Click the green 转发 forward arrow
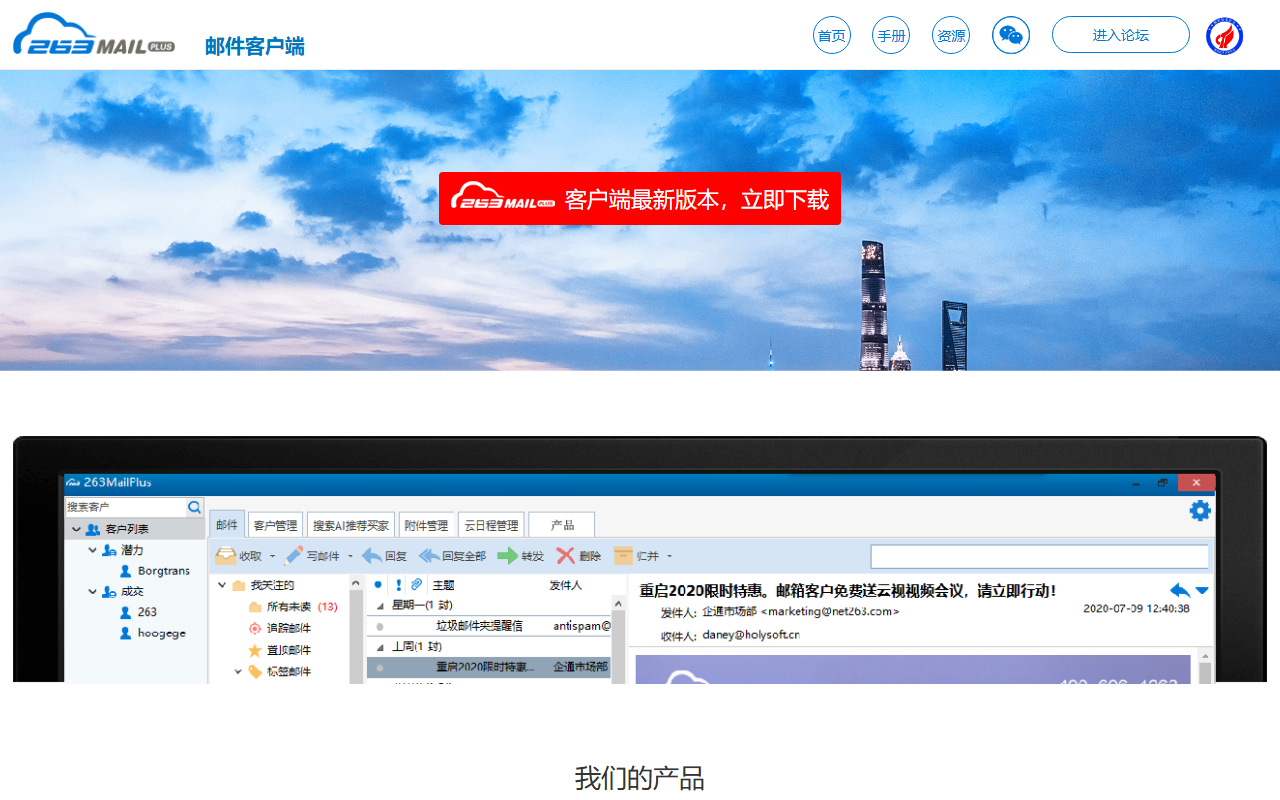The width and height of the screenshot is (1280, 800). click(508, 556)
